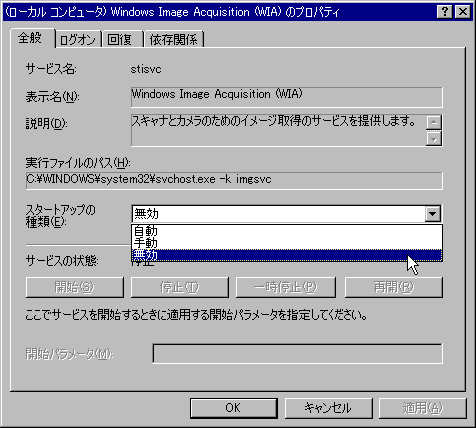The height and width of the screenshot is (428, 476).
Task: Click the 停止 service stop button
Action: click(180, 287)
